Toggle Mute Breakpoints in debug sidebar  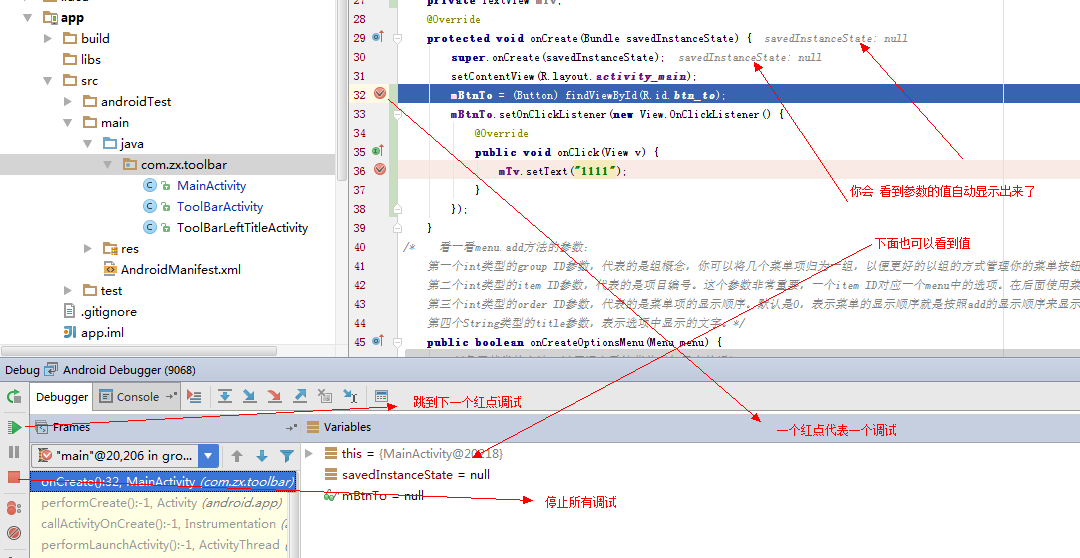click(14, 533)
